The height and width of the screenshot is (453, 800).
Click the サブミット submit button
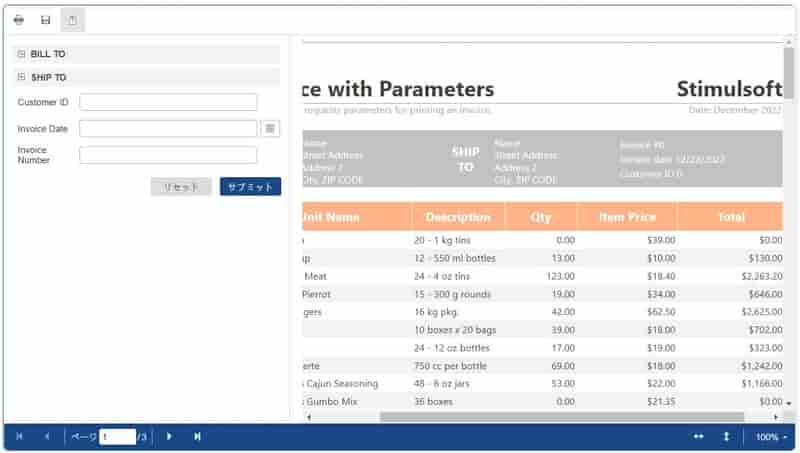coord(250,187)
